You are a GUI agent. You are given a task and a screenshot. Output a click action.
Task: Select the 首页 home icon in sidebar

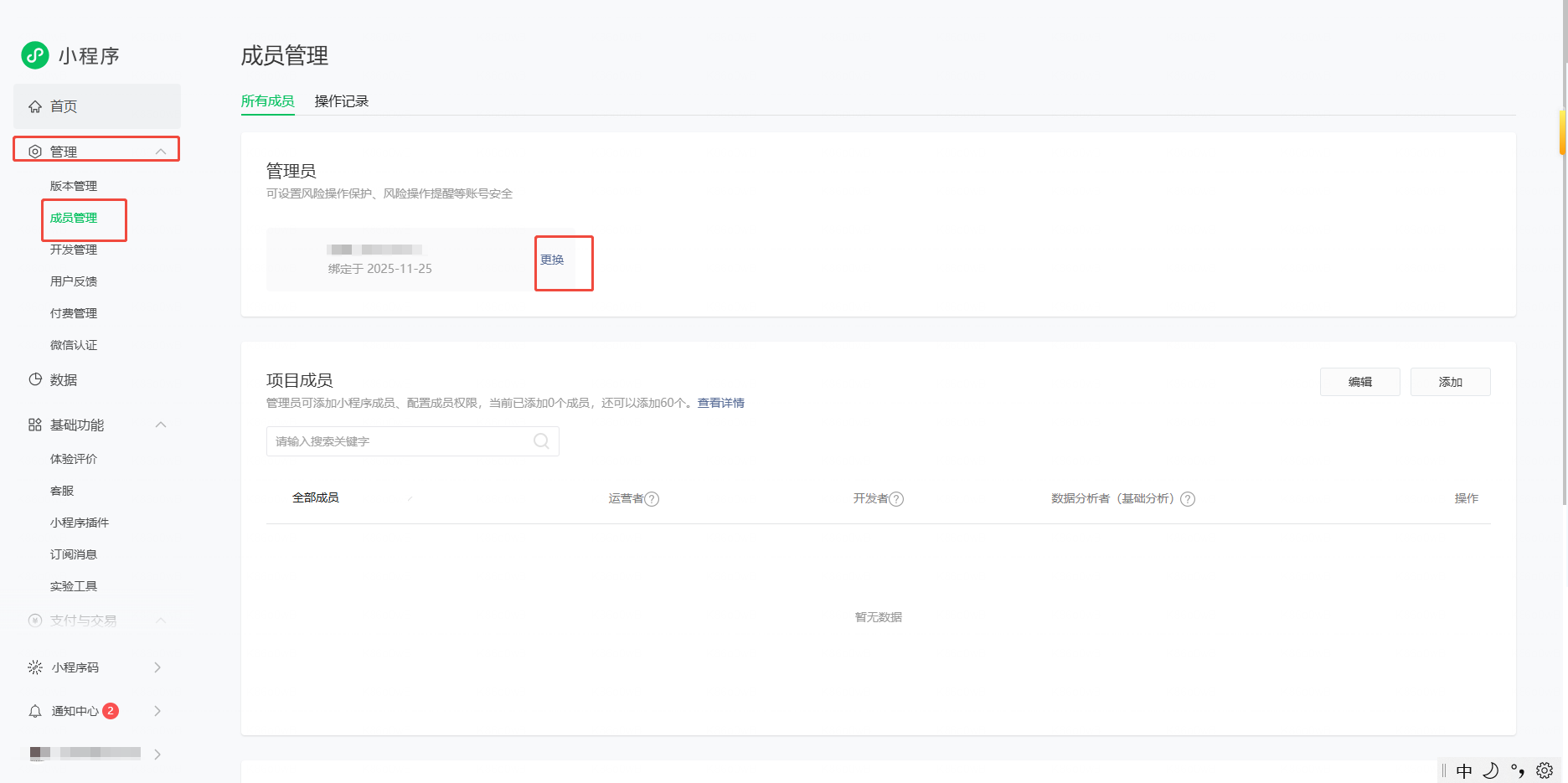(x=34, y=106)
